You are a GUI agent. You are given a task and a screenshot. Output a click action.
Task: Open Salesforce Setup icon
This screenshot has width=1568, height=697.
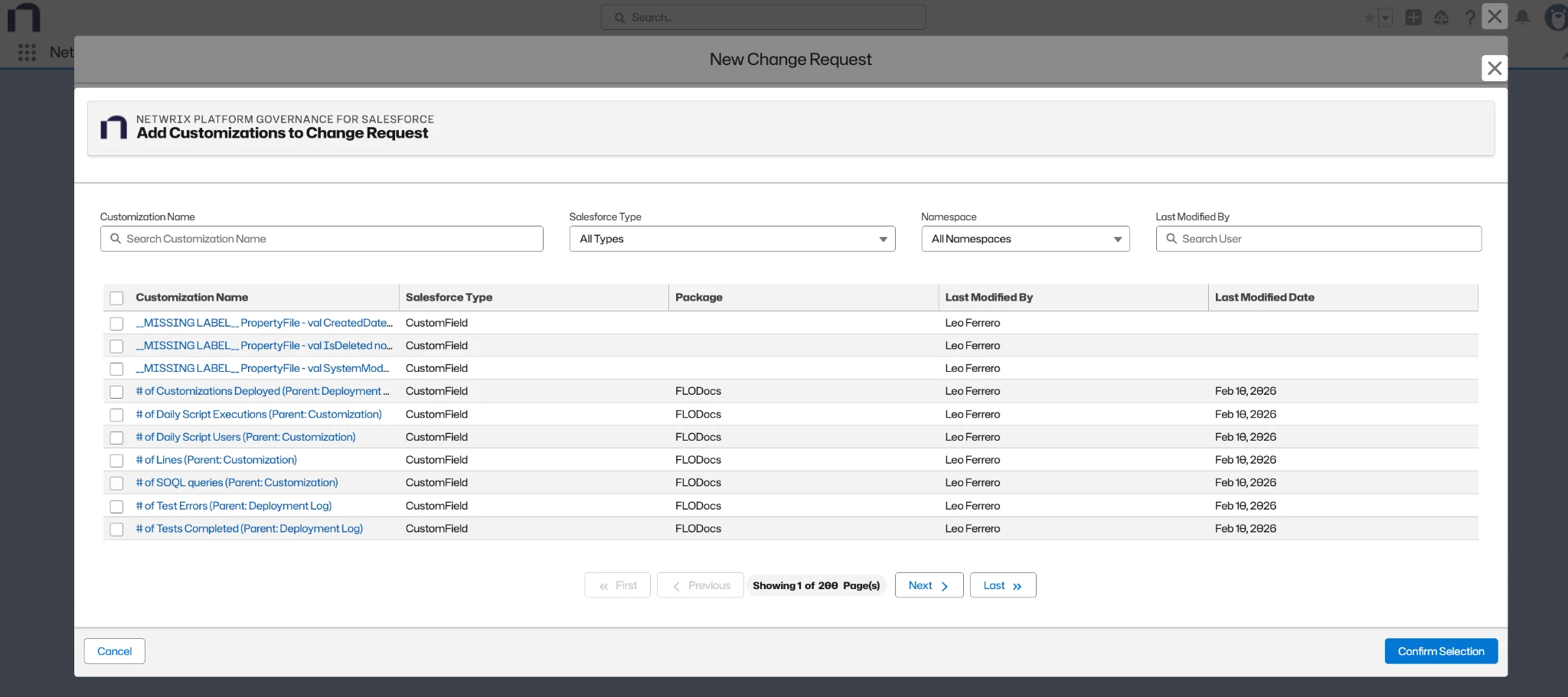pos(1442,17)
